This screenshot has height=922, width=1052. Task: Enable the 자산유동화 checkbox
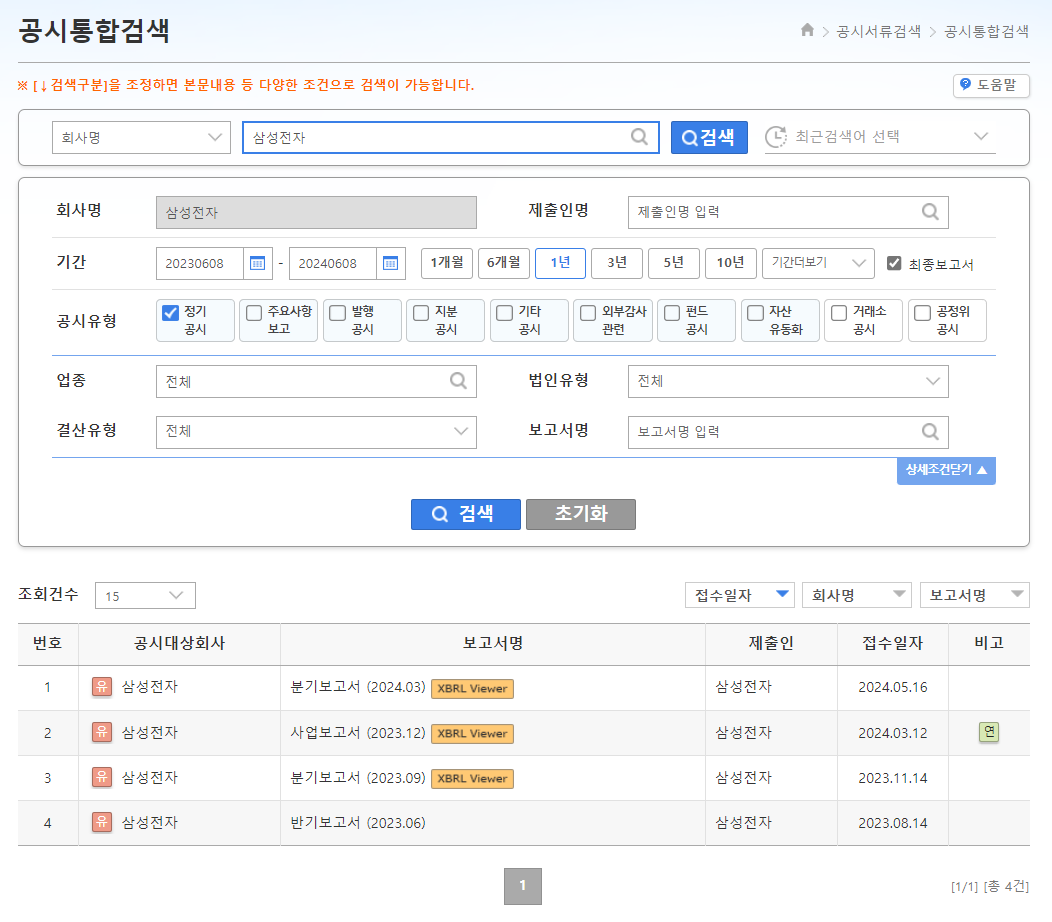(755, 313)
